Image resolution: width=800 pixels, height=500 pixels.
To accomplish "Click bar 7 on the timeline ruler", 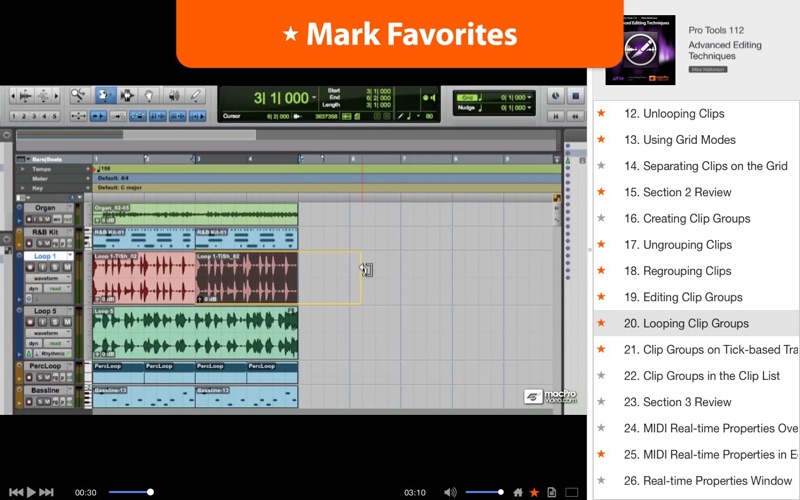I will click(x=403, y=159).
